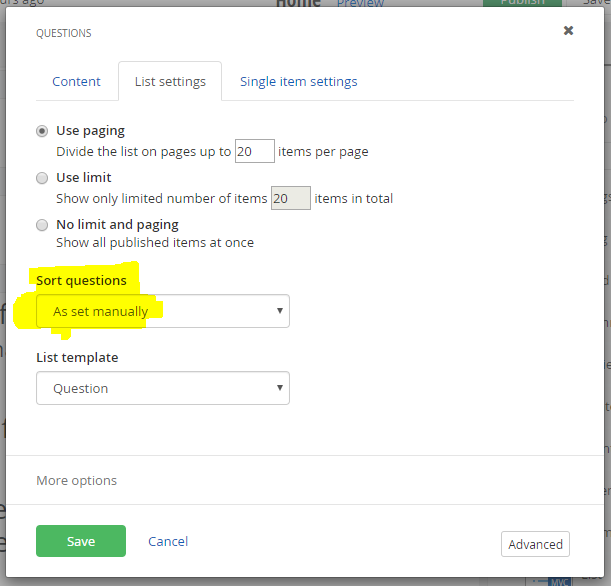Image resolution: width=611 pixels, height=586 pixels.
Task: Open the Single item settings tab
Action: coord(298,81)
